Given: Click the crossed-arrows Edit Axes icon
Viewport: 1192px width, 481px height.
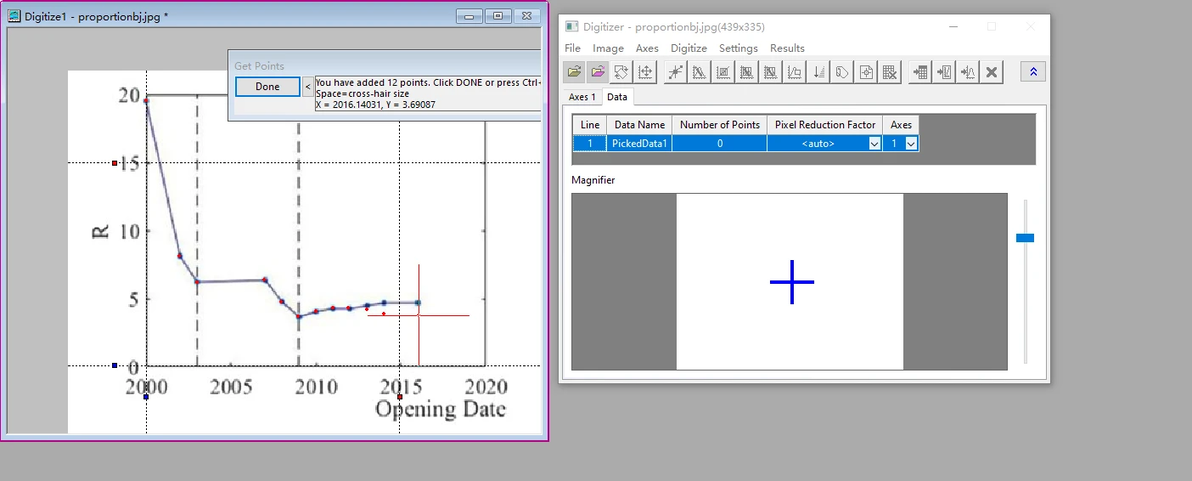Looking at the screenshot, I should 645,72.
